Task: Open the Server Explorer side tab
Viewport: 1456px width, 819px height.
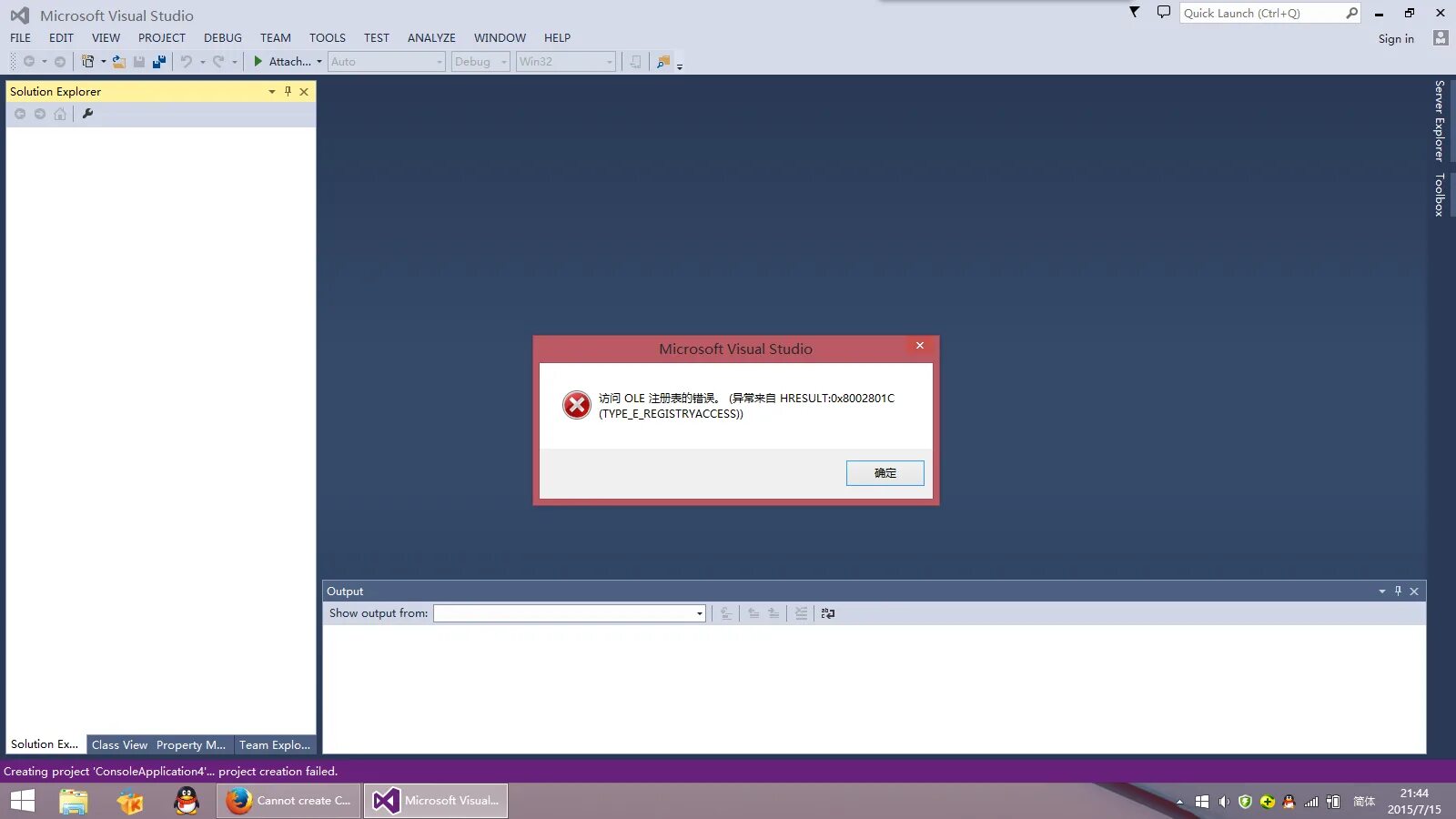Action: (x=1440, y=121)
